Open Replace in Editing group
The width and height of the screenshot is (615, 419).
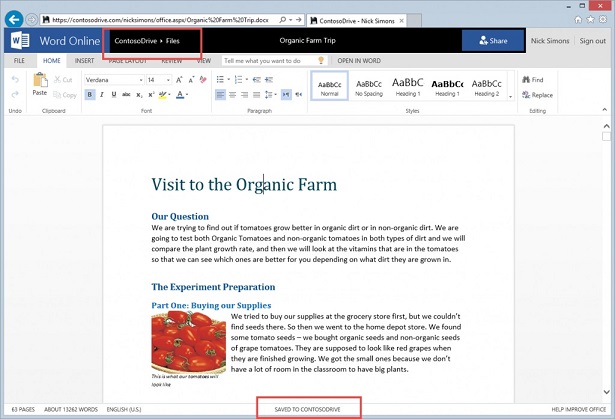[x=537, y=95]
